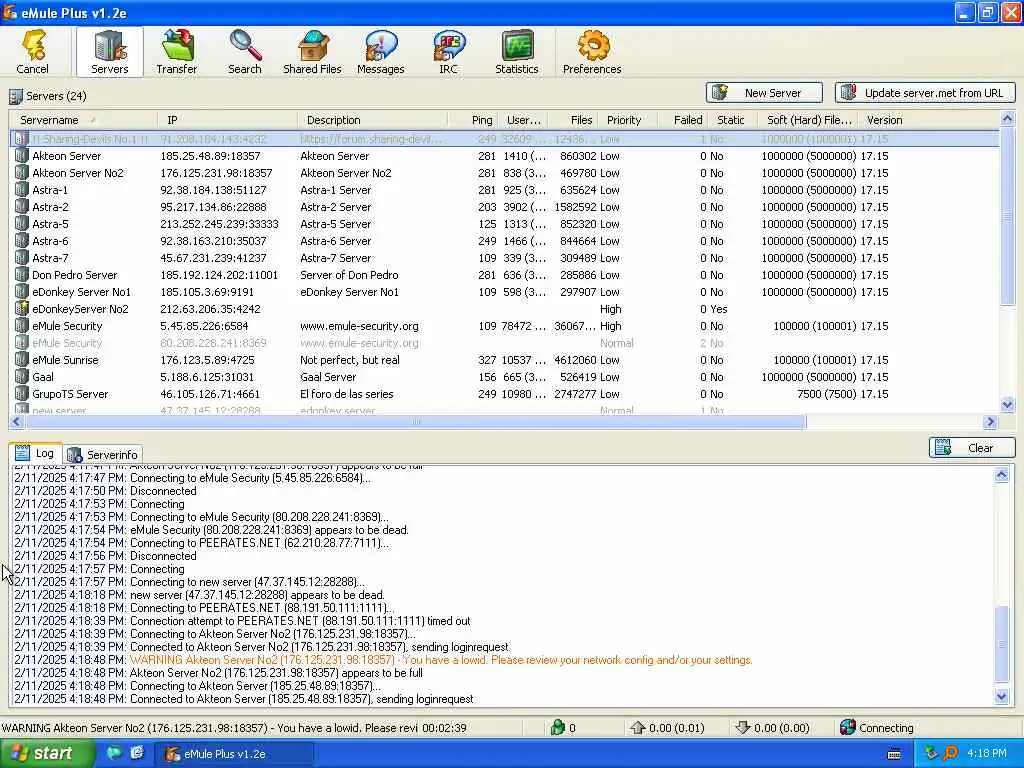Viewport: 1024px width, 768px height.
Task: Switch to the Log tab
Action: click(x=35, y=453)
